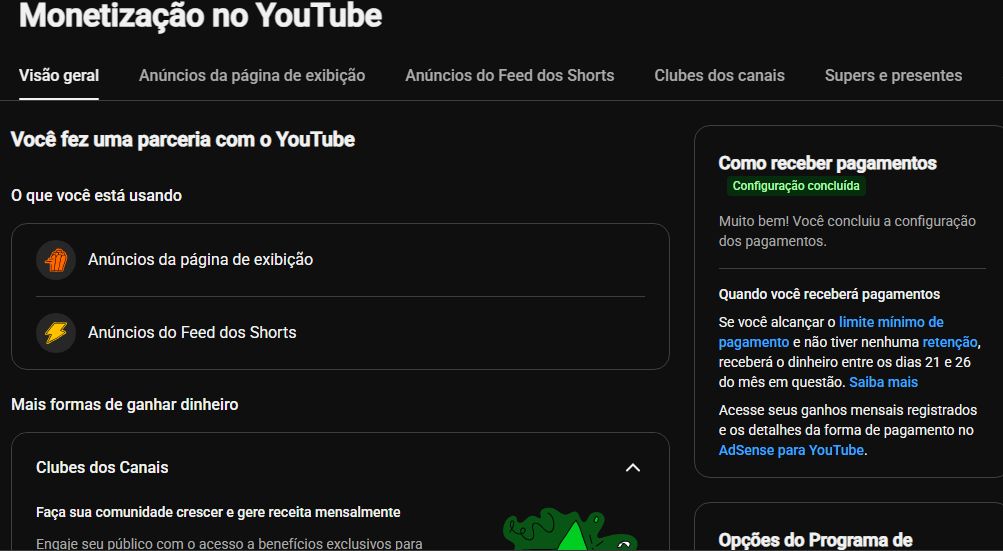Screen dimensions: 1003x551
Task: Select the Anúncios da página de exibição row label
Action: 201,260
